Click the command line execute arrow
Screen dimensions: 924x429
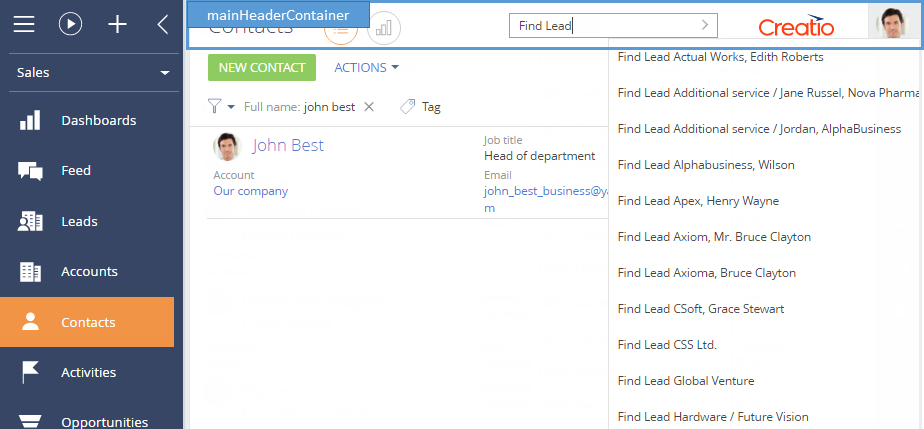pyautogui.click(x=705, y=25)
